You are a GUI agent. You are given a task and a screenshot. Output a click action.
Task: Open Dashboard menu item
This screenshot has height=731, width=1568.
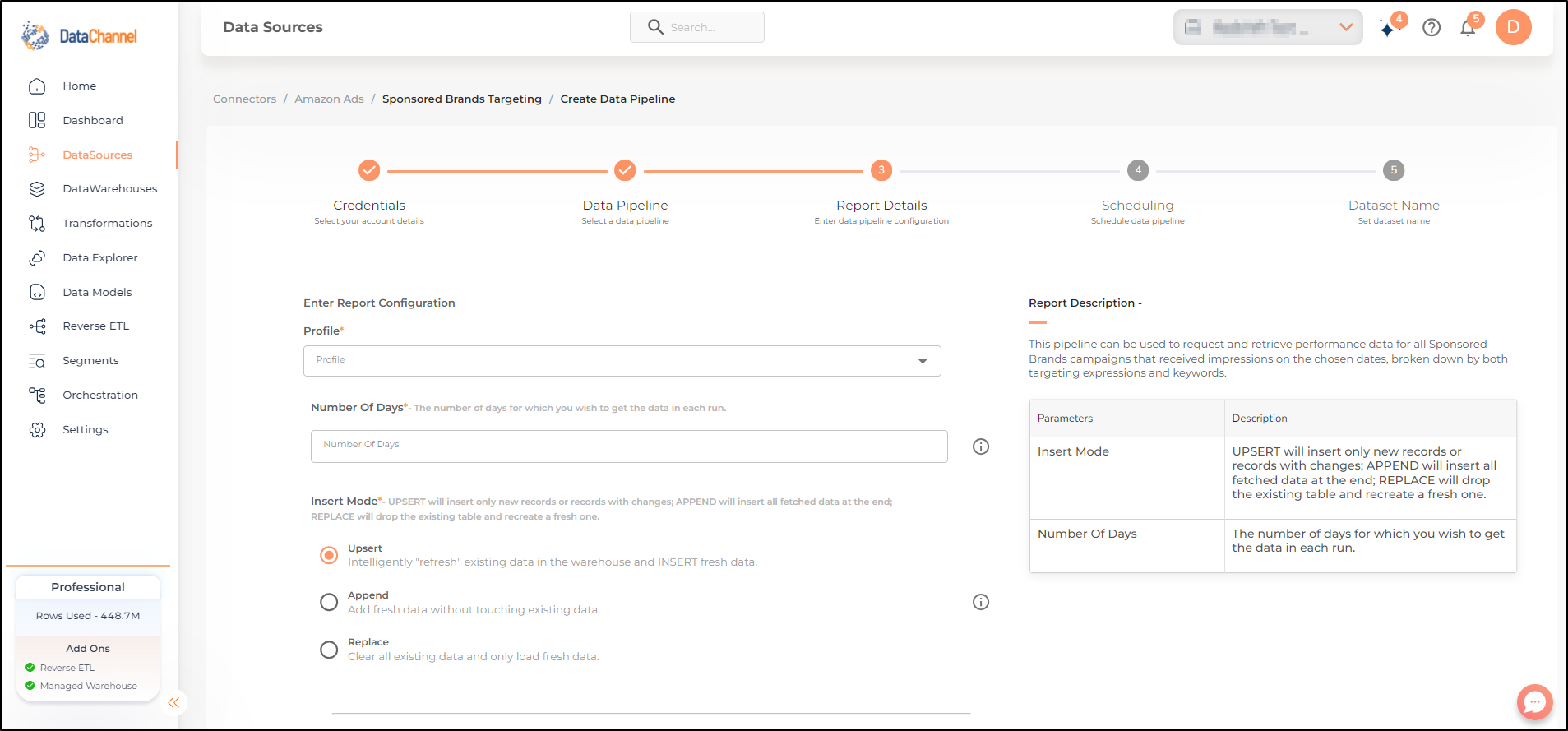tap(93, 120)
